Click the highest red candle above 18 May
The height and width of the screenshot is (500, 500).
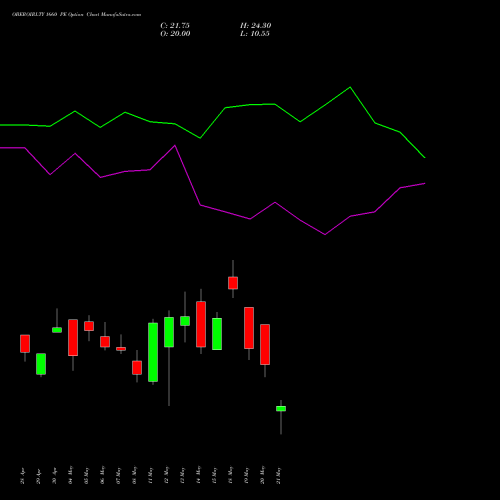click(x=233, y=283)
